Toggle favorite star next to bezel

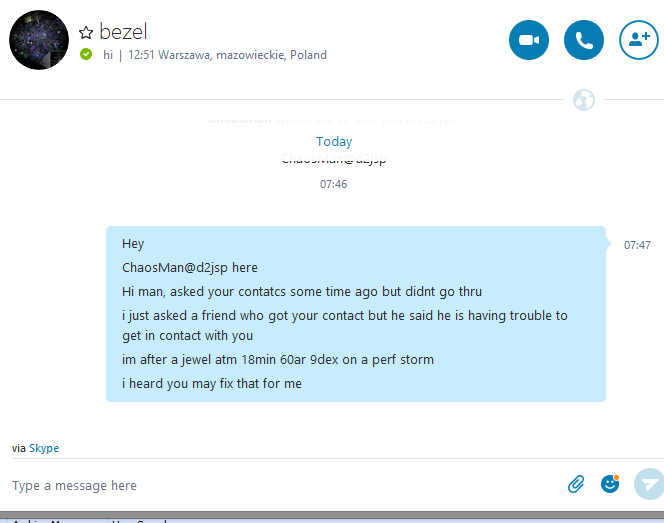[x=86, y=34]
